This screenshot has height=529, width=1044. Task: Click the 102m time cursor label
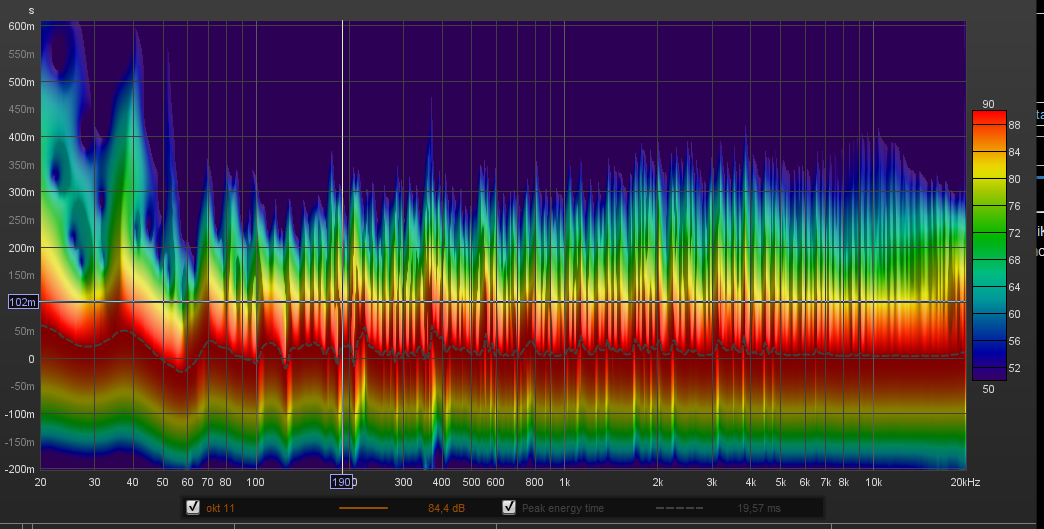(23, 302)
